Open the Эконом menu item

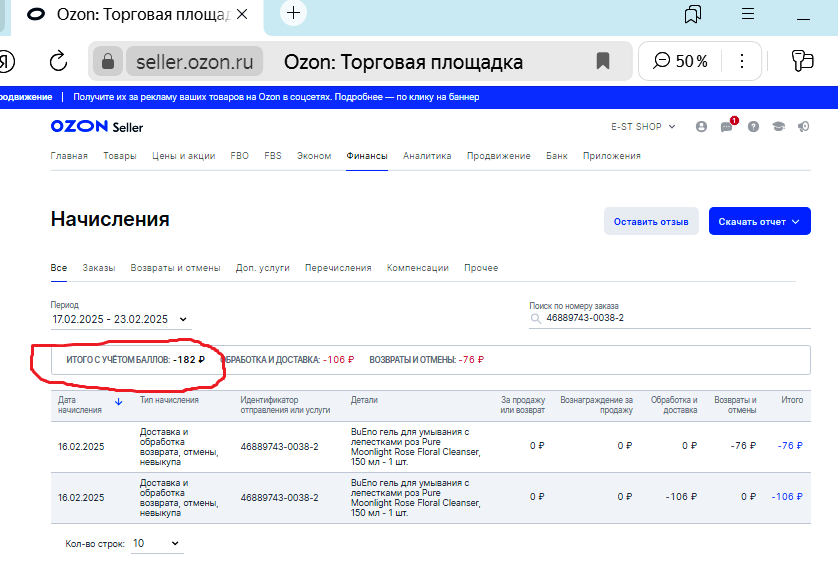[x=314, y=156]
